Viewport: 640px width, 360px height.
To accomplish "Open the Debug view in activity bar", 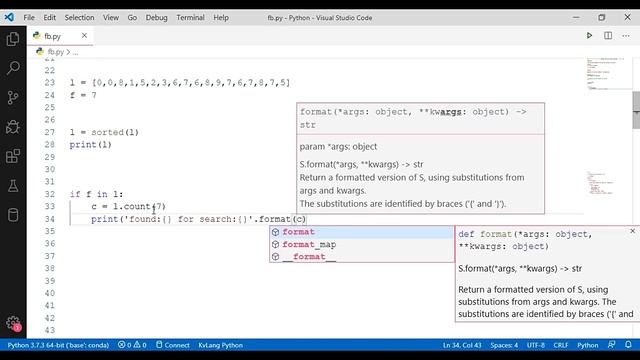I will point(13,127).
